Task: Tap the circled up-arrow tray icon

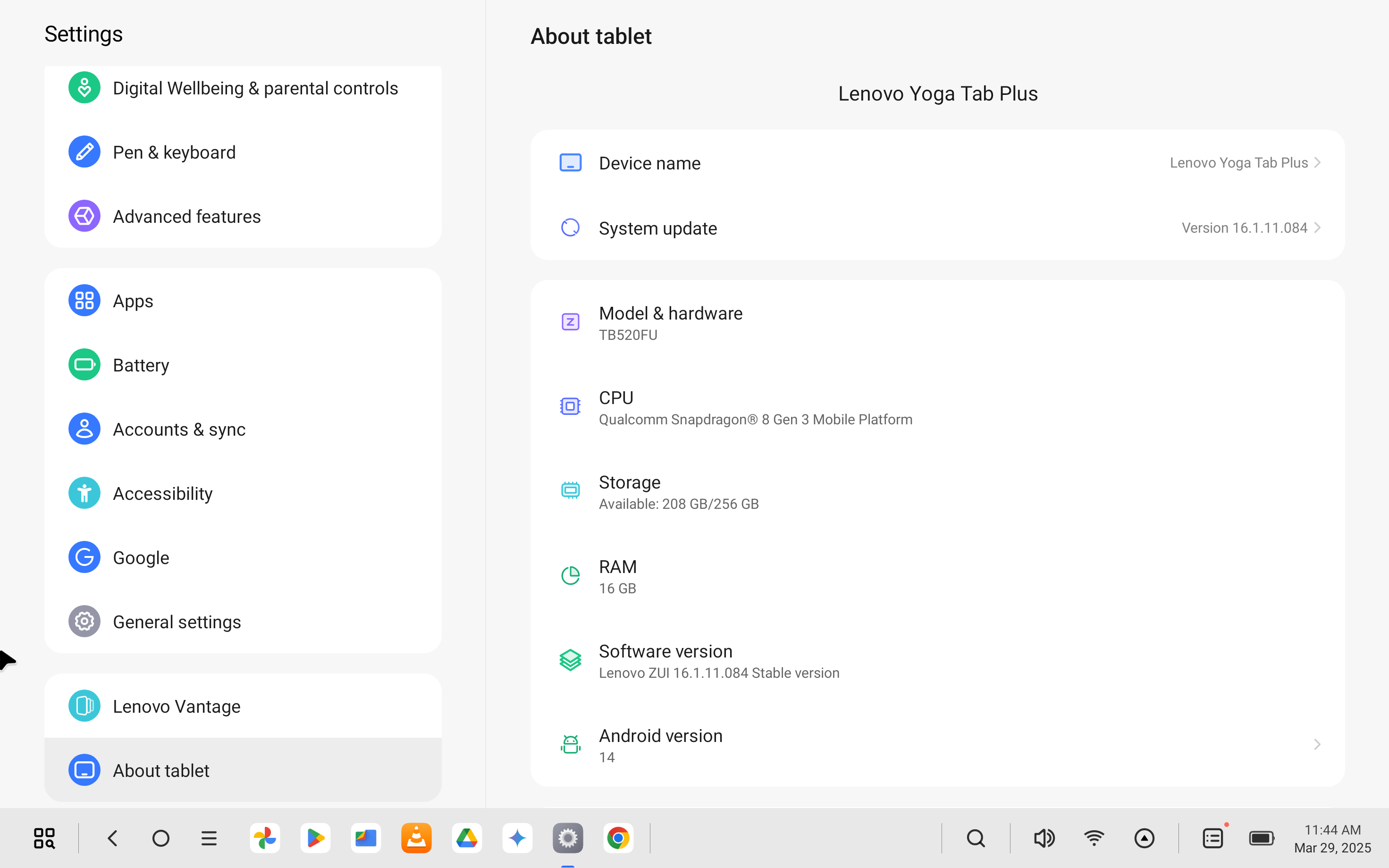Action: [1145, 838]
